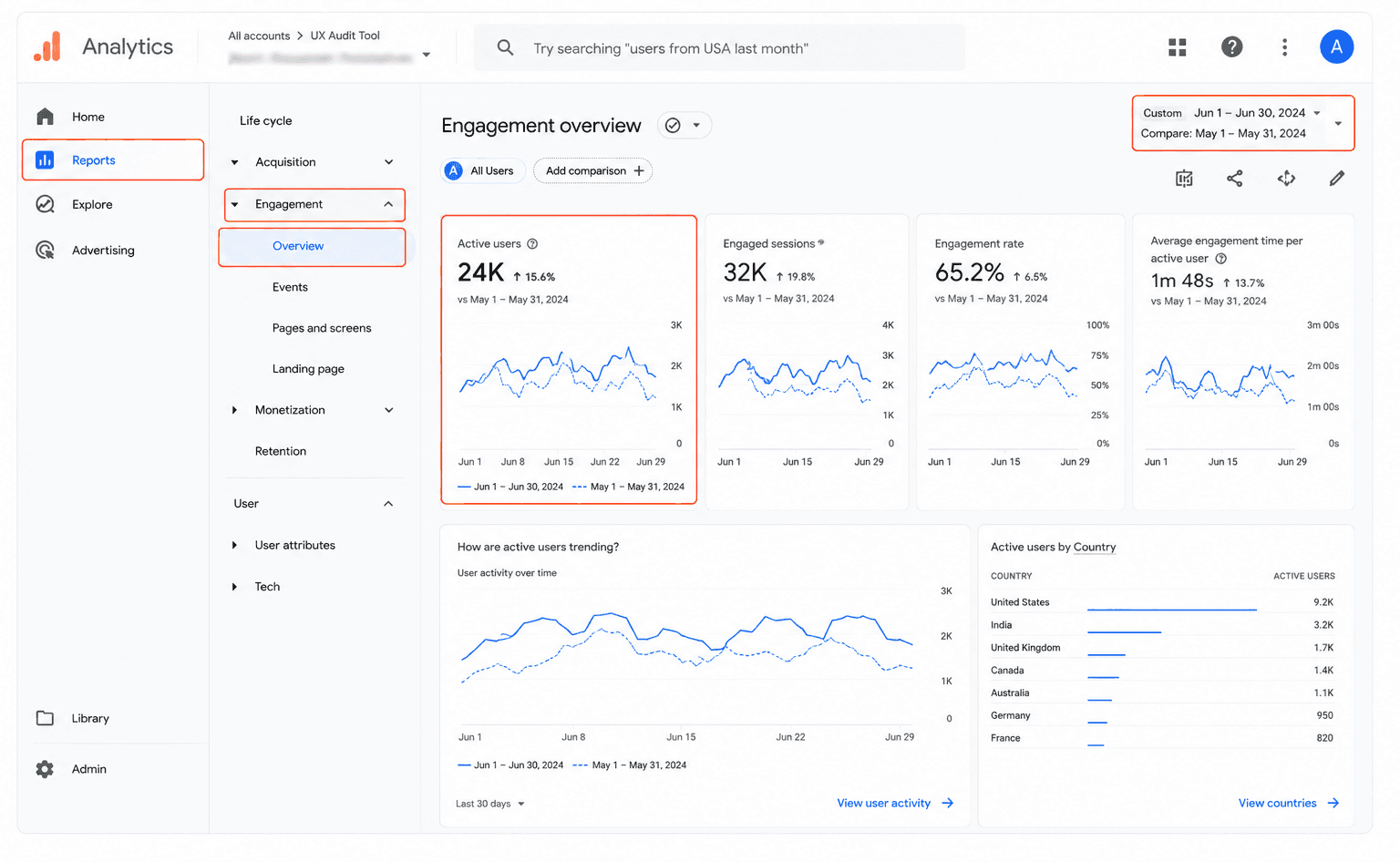Image resolution: width=1400 pixels, height=862 pixels.
Task: Open the Last 30 days dropdown
Action: coord(490,804)
